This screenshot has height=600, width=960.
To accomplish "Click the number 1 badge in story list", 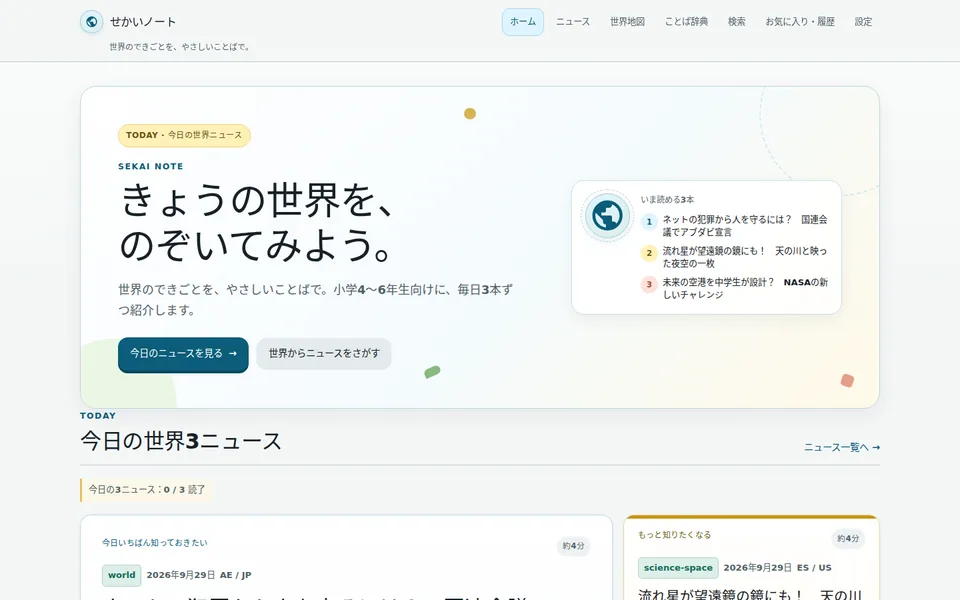I will 649,222.
